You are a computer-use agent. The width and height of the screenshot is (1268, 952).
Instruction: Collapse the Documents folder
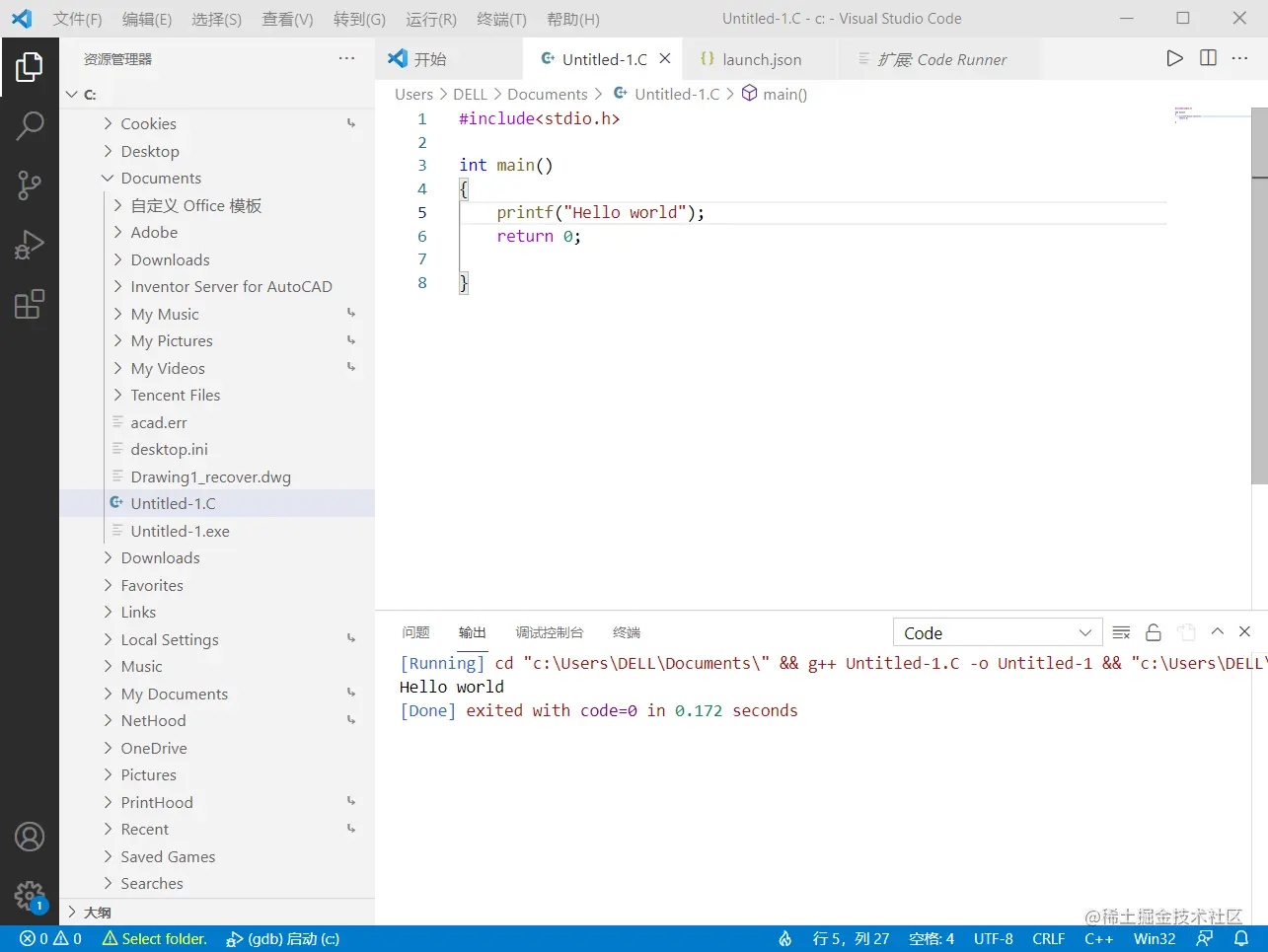click(161, 179)
